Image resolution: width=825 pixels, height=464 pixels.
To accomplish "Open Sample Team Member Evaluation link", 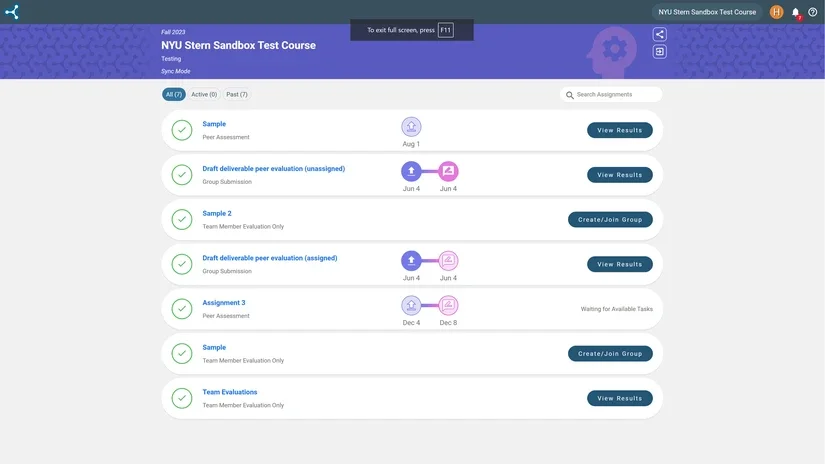I will (214, 348).
